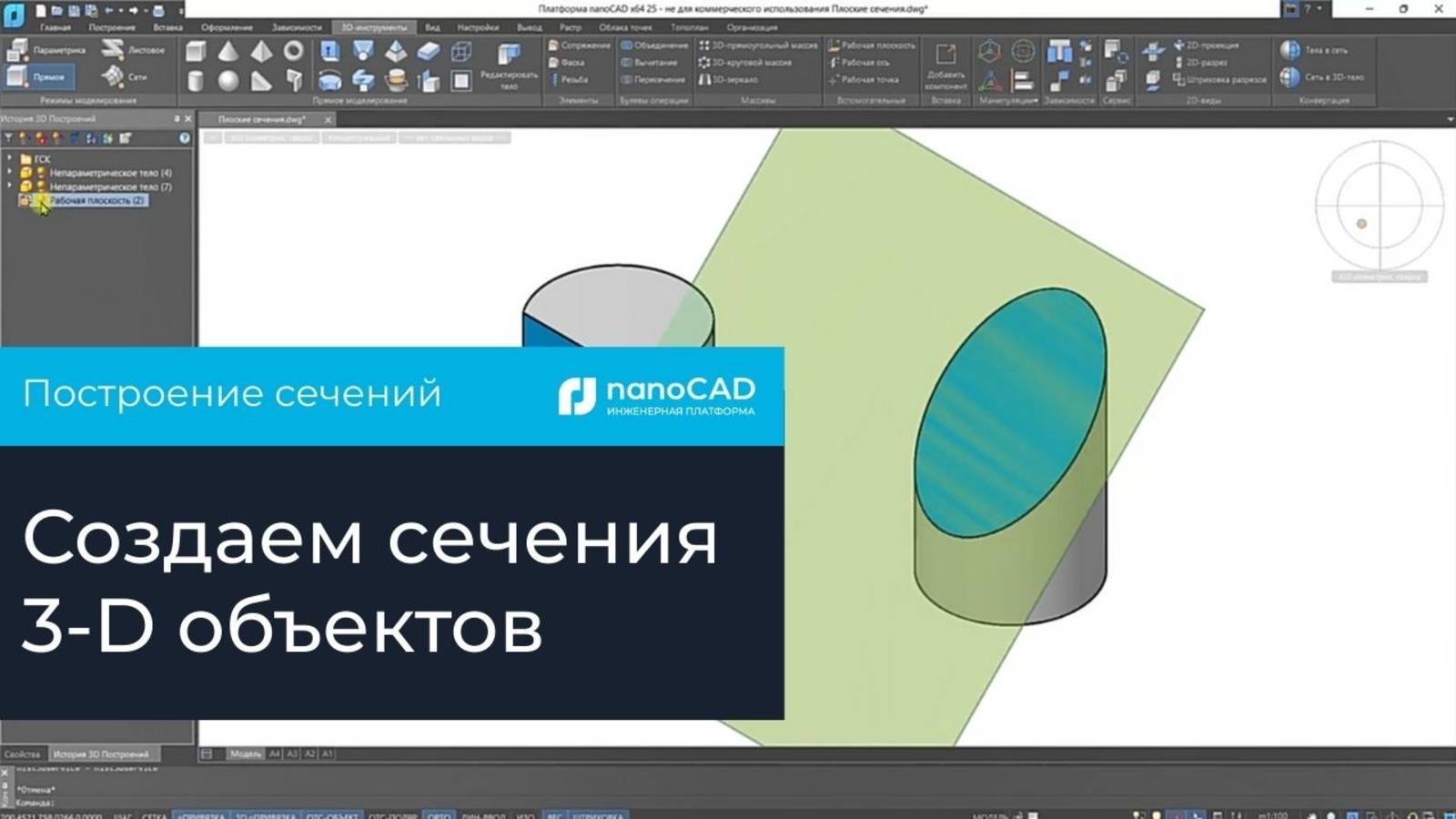Open the 3D-зеркало (3D mirror) tool
The width and height of the screenshot is (1456, 819).
733,79
